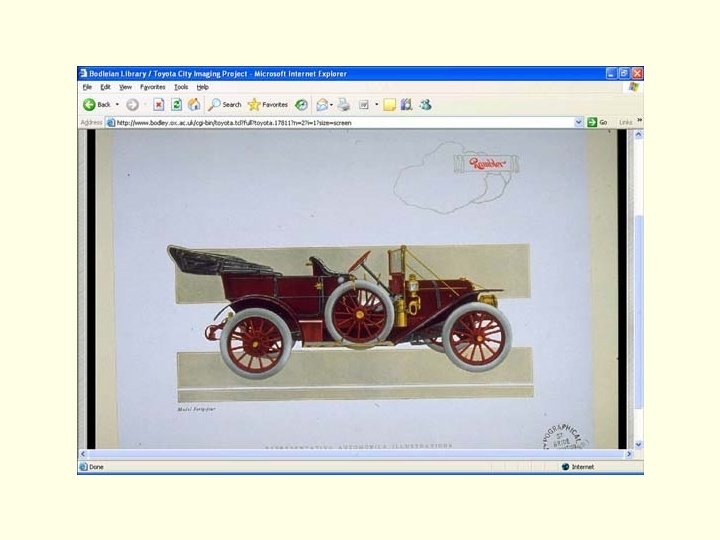Click the vertical scrollbar thumb
The height and width of the screenshot is (540, 720).
click(638, 311)
